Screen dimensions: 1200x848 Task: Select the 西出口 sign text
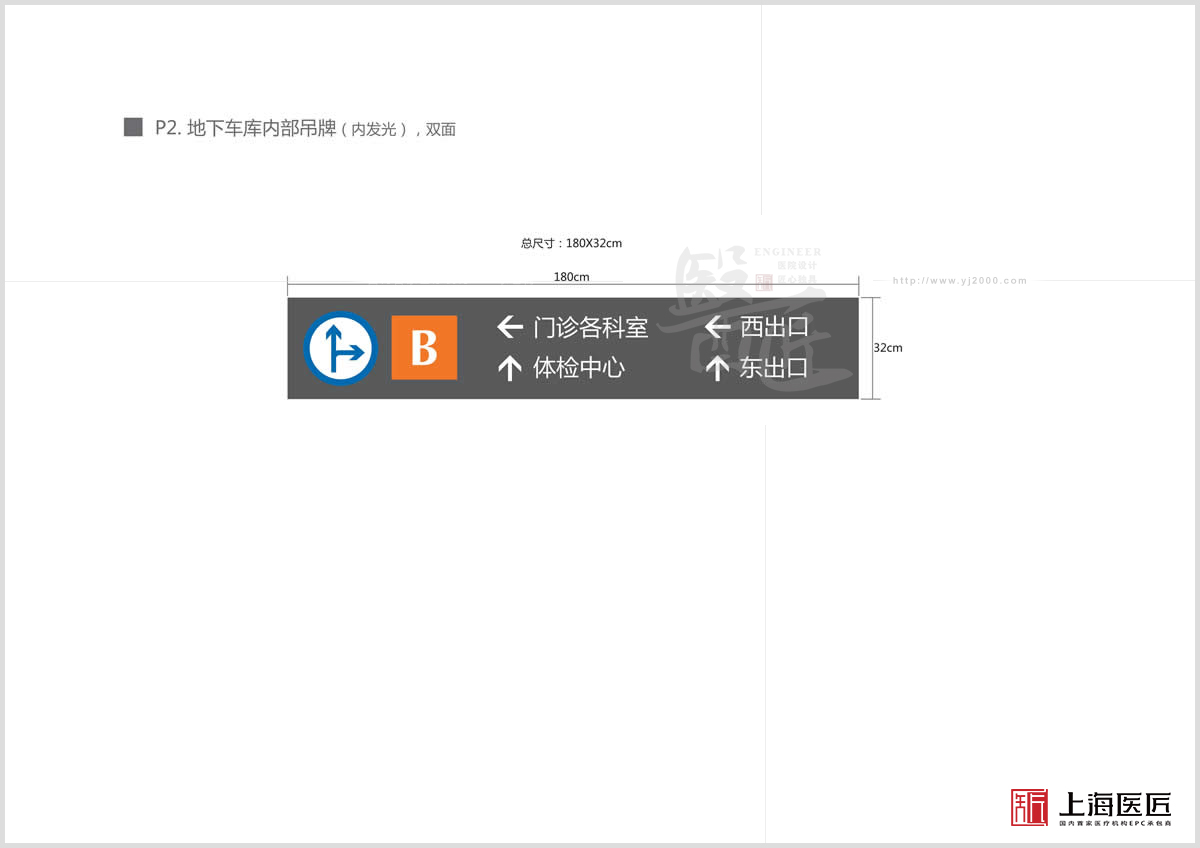[x=773, y=327]
